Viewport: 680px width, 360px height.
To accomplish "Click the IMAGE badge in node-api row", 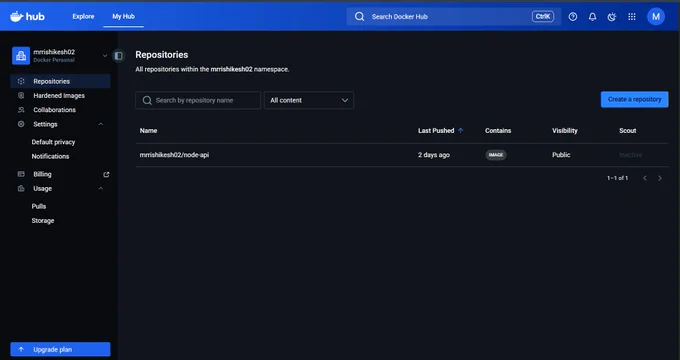I will [496, 155].
